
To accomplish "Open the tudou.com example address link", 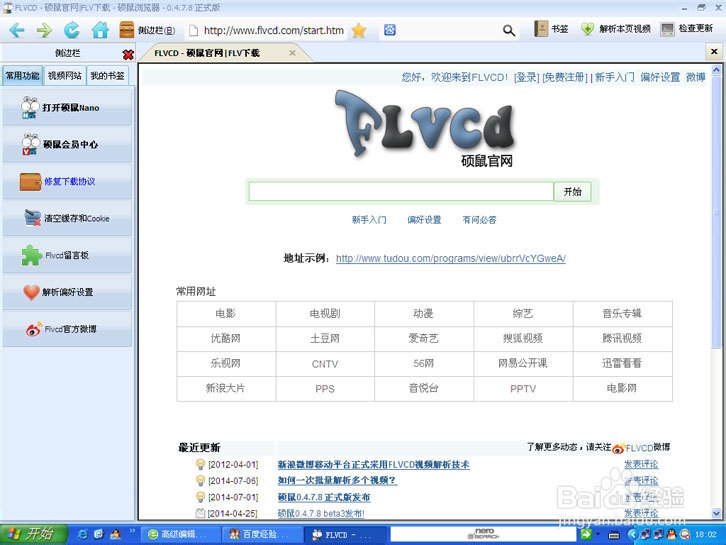I will [x=451, y=258].
